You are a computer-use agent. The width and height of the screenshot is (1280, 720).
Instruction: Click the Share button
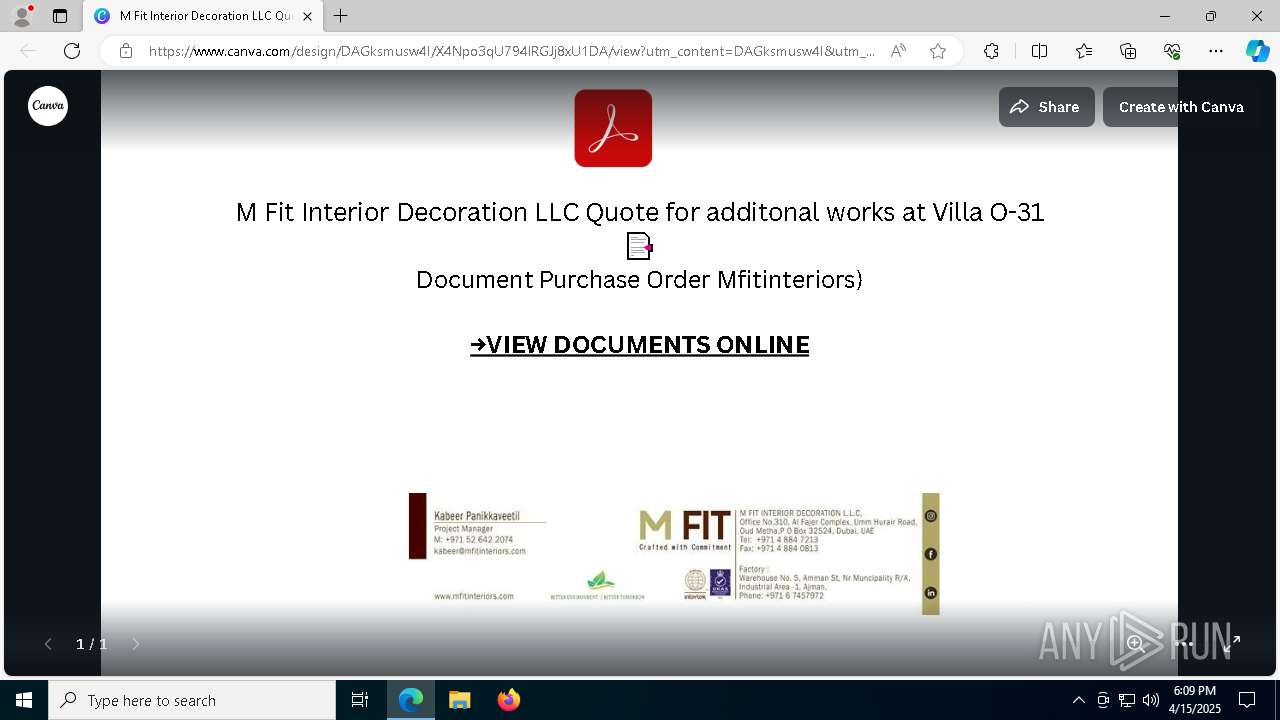[1046, 107]
